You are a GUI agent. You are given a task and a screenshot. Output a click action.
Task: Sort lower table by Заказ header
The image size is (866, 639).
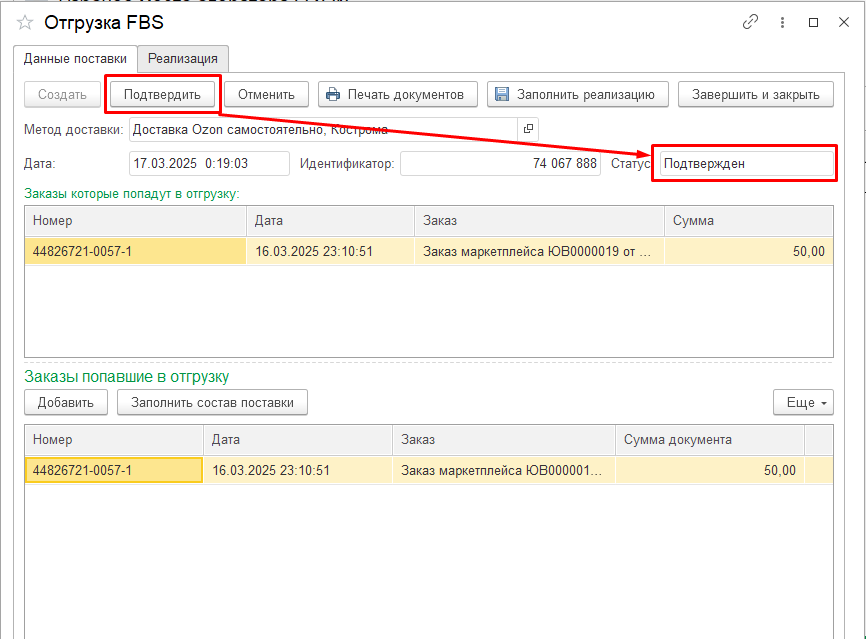point(504,440)
